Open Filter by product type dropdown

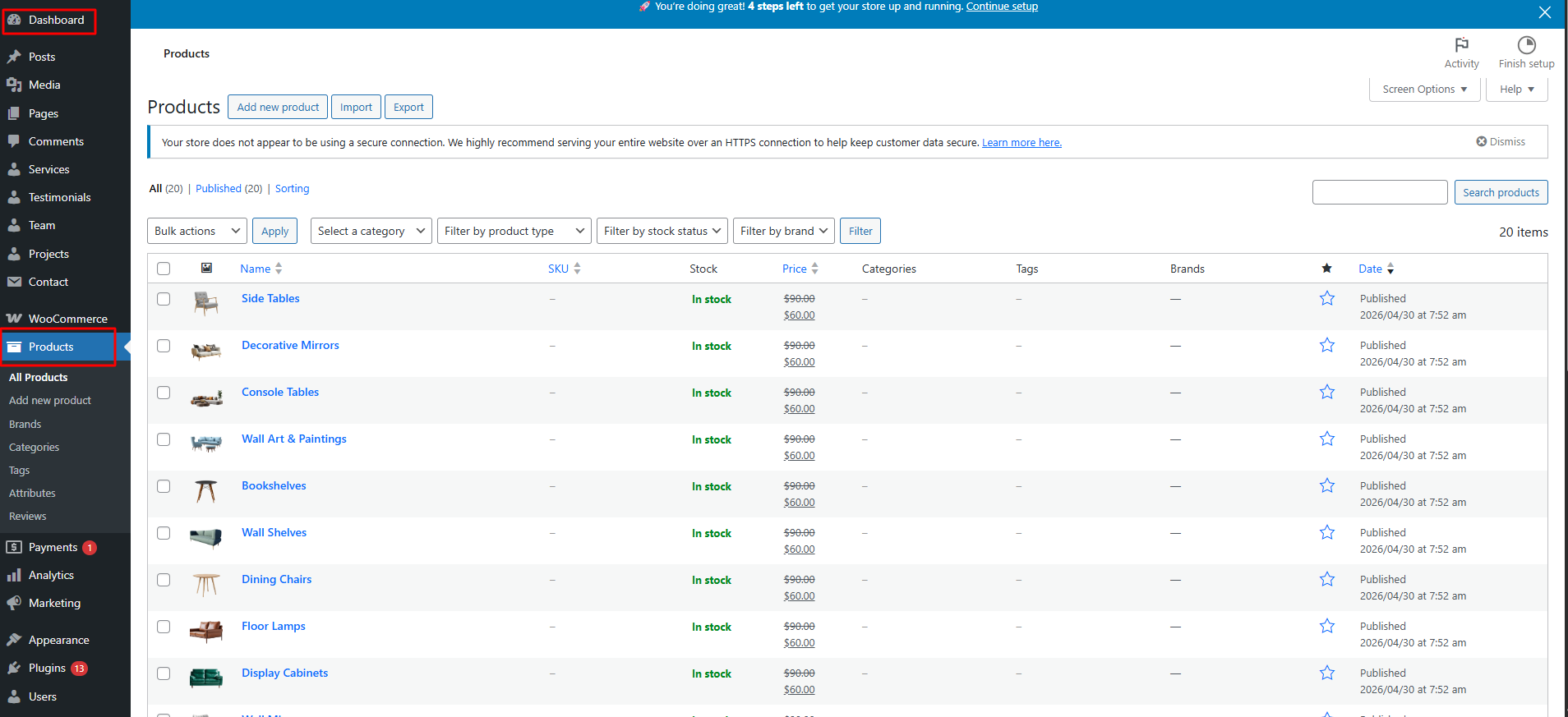click(x=514, y=231)
